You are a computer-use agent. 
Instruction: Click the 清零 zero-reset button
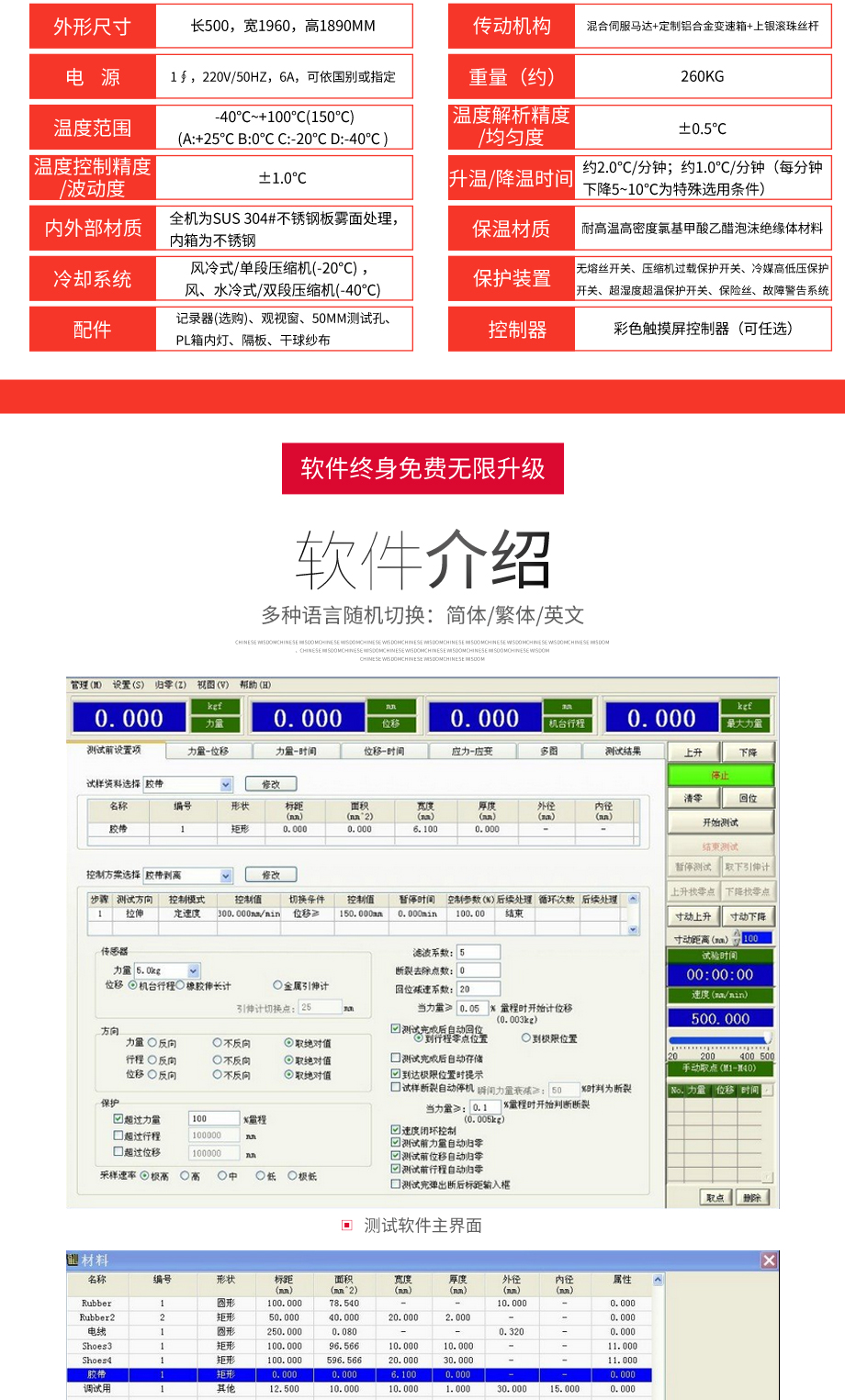click(x=693, y=799)
